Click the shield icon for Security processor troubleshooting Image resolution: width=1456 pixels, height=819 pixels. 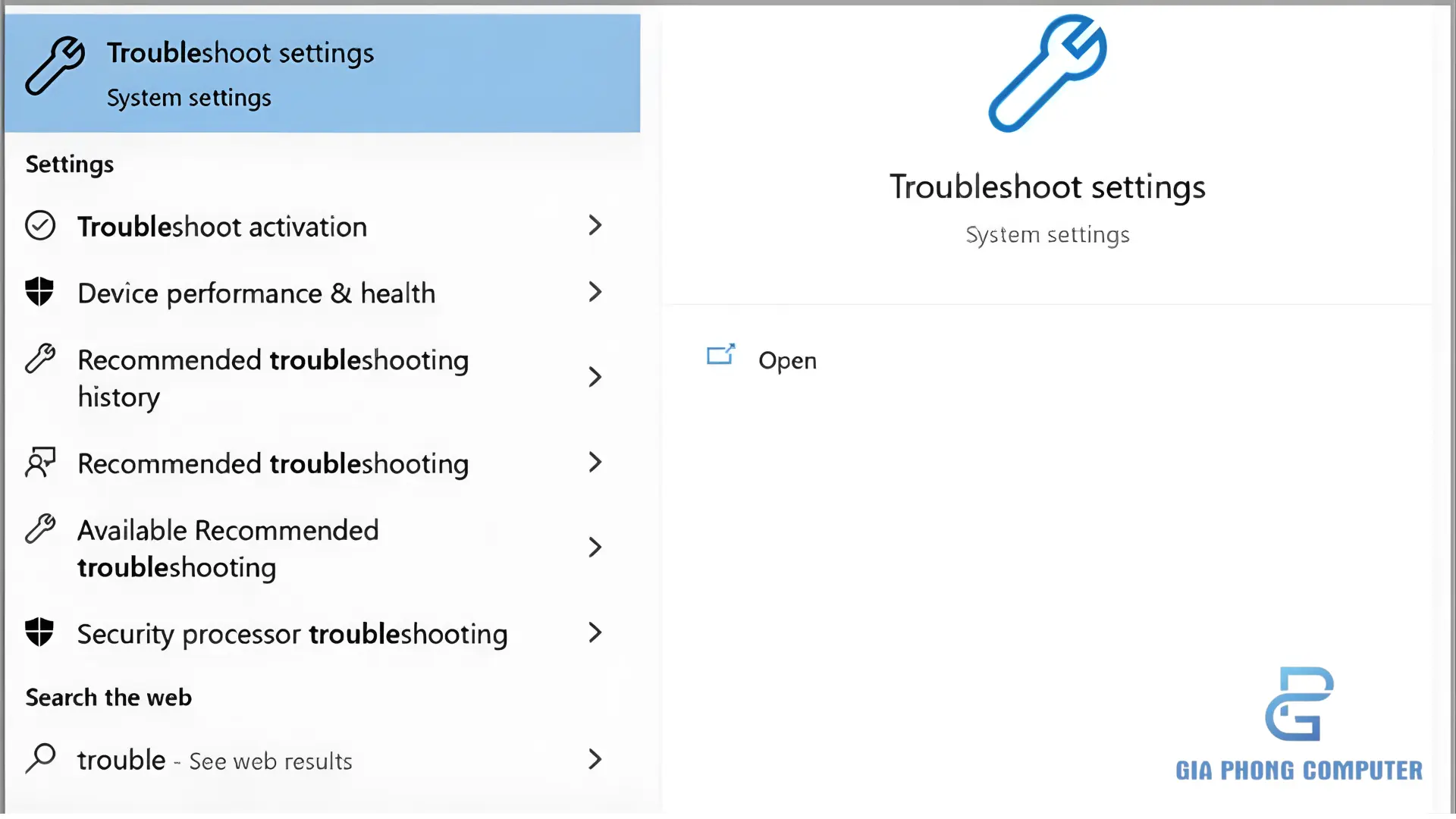[41, 633]
